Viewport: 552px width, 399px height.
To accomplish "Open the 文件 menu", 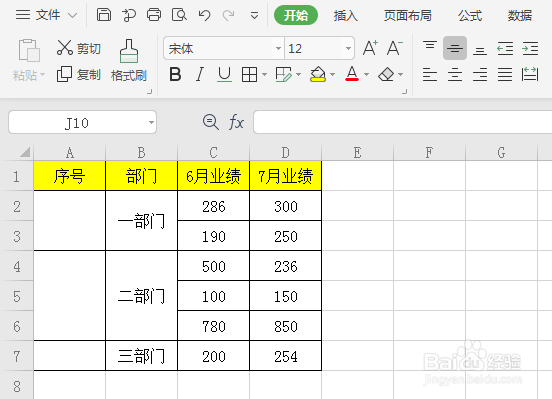I will point(38,15).
